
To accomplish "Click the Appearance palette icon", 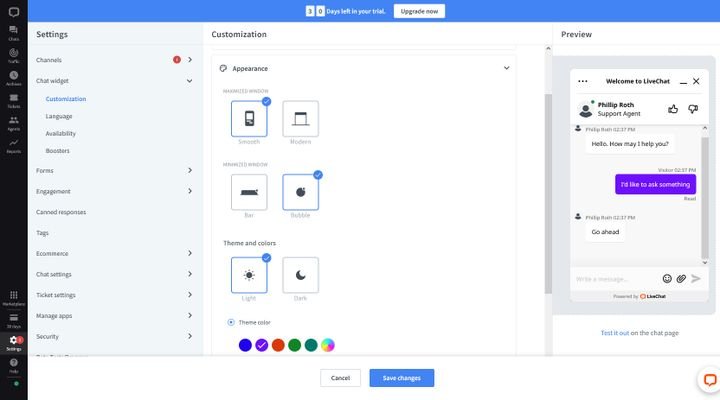I will (223, 68).
